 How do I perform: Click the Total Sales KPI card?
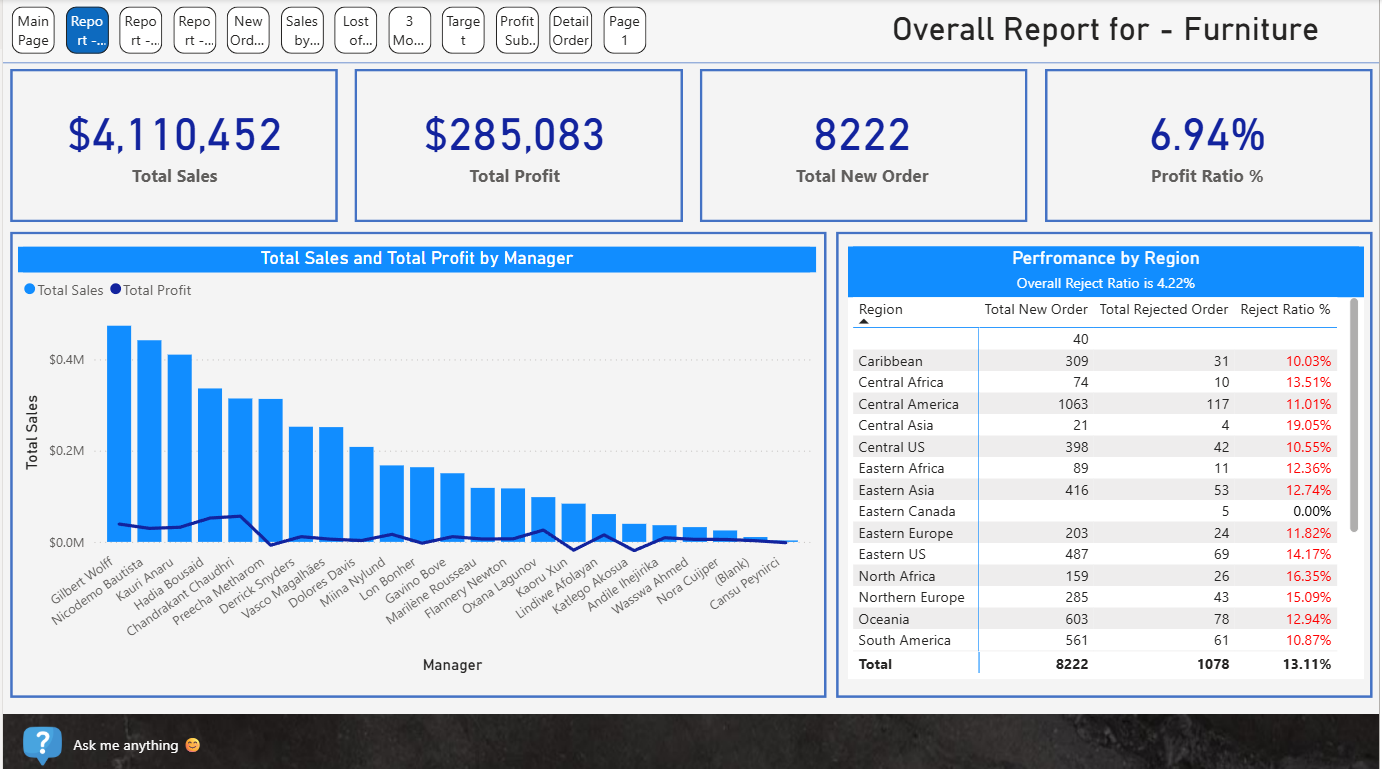click(x=173, y=145)
